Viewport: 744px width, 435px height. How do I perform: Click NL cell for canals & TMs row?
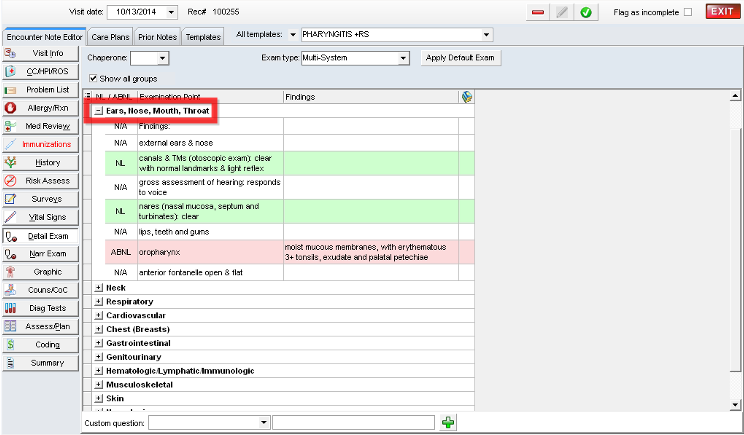(x=121, y=163)
